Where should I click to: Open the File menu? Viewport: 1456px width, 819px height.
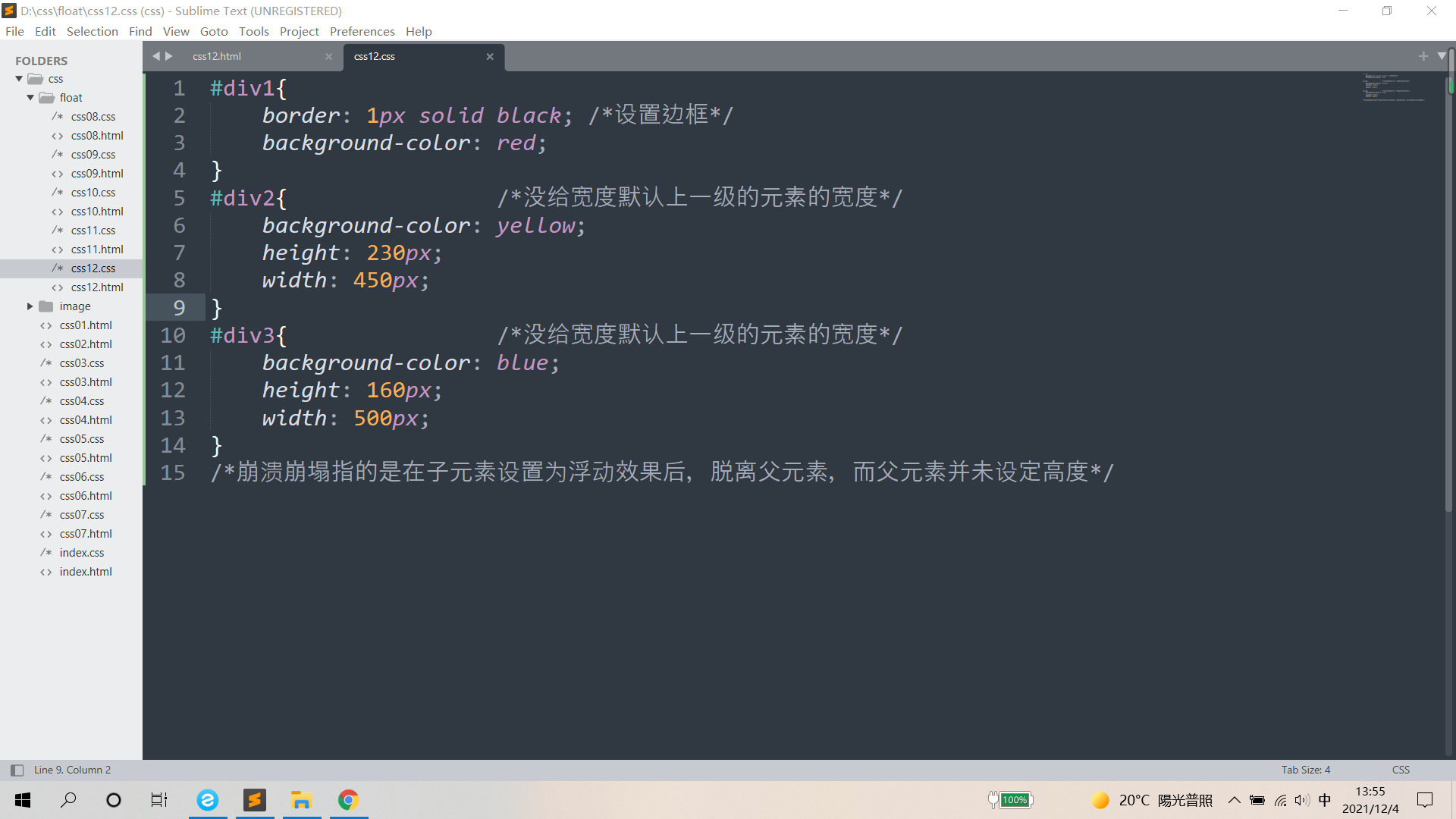[x=14, y=31]
